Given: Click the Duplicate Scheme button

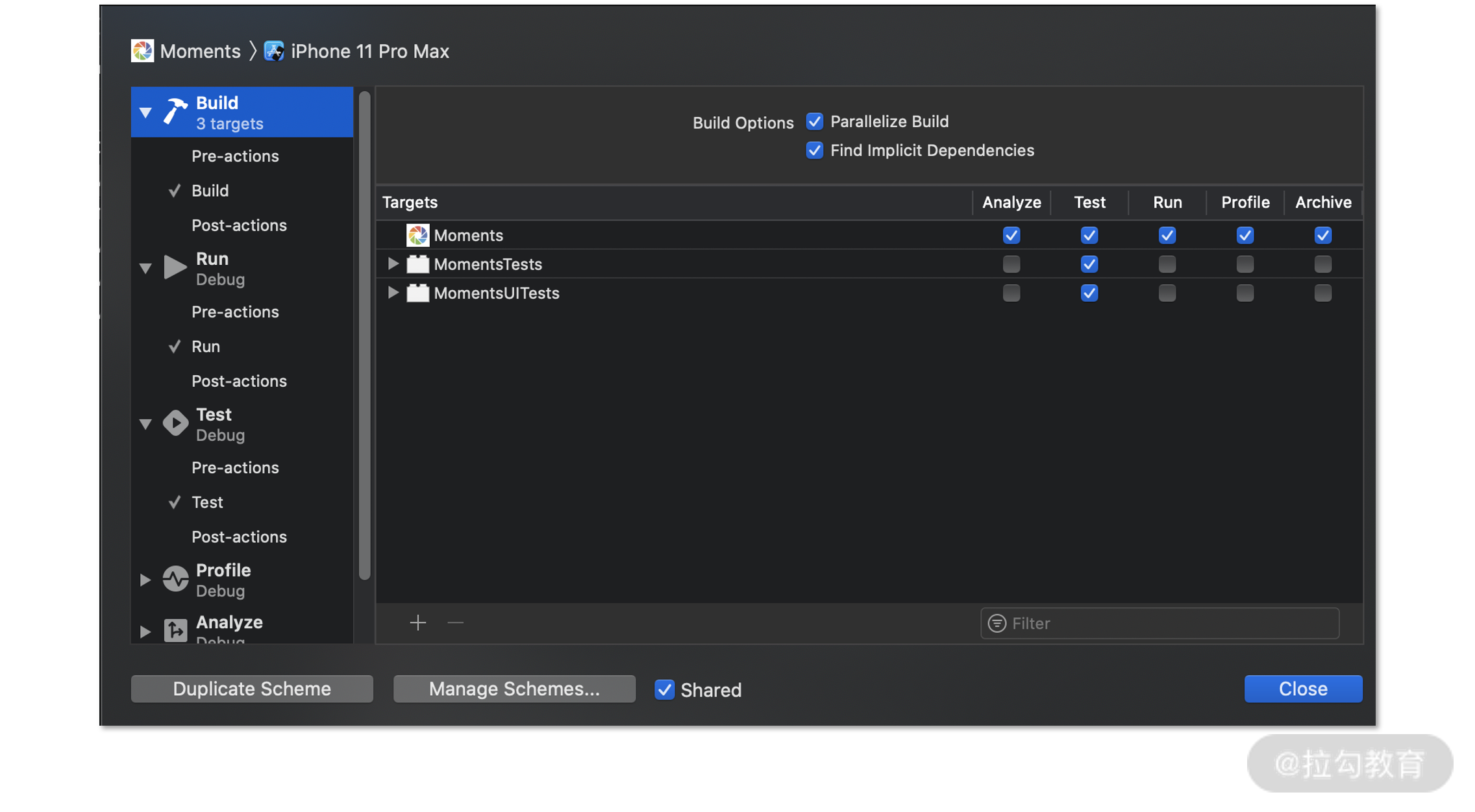Looking at the screenshot, I should (252, 689).
